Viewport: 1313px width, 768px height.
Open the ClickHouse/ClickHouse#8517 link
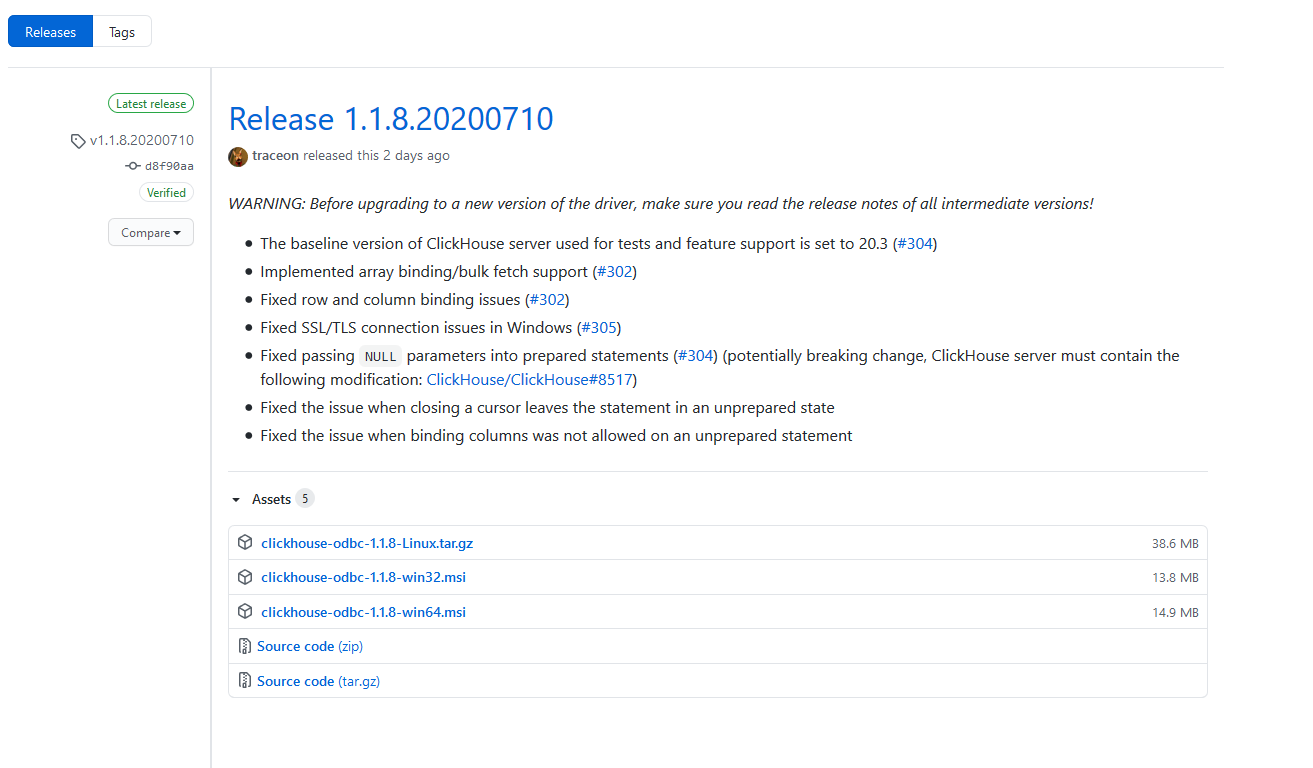click(x=529, y=379)
